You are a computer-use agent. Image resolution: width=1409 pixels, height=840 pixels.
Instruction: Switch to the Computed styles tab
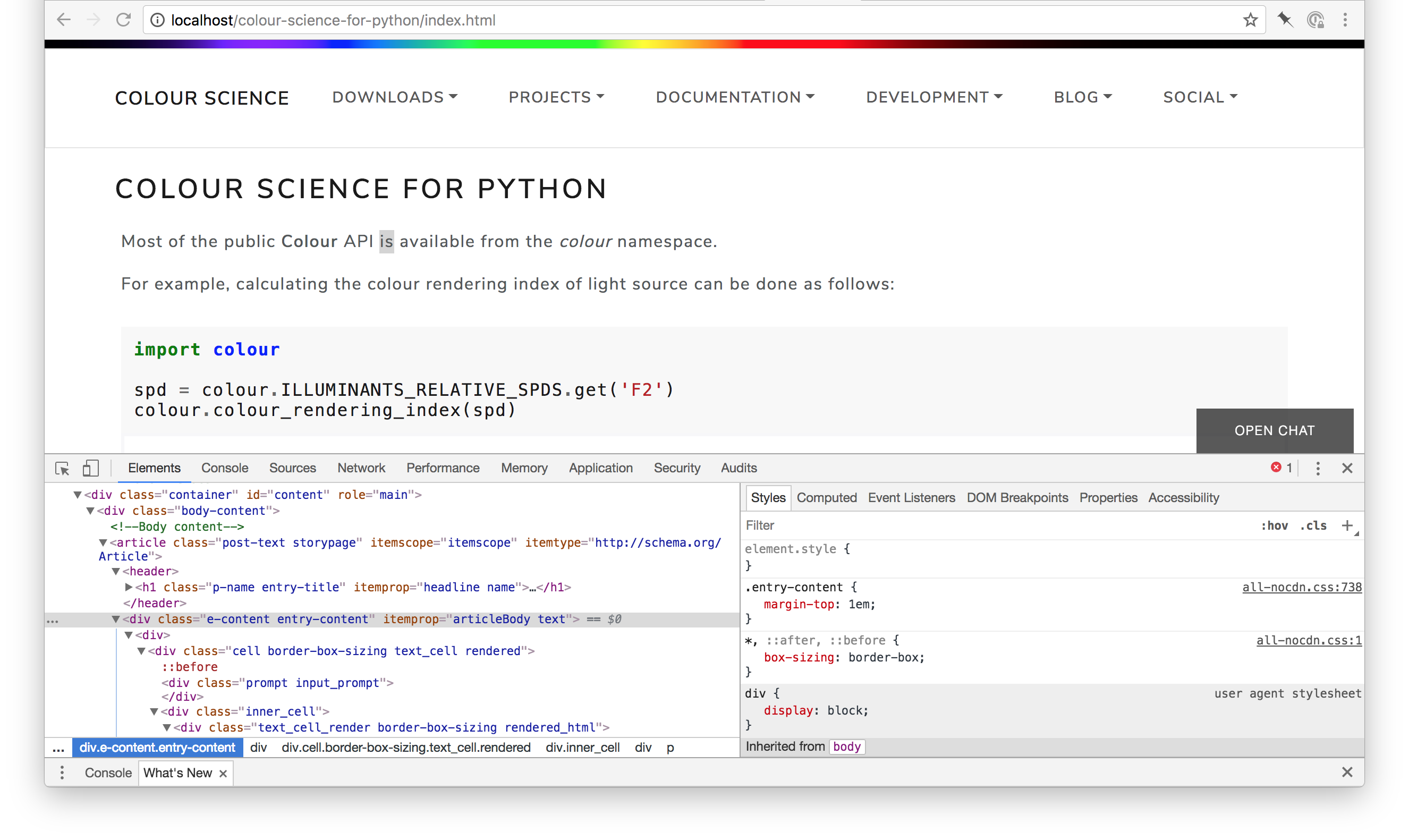click(826, 497)
